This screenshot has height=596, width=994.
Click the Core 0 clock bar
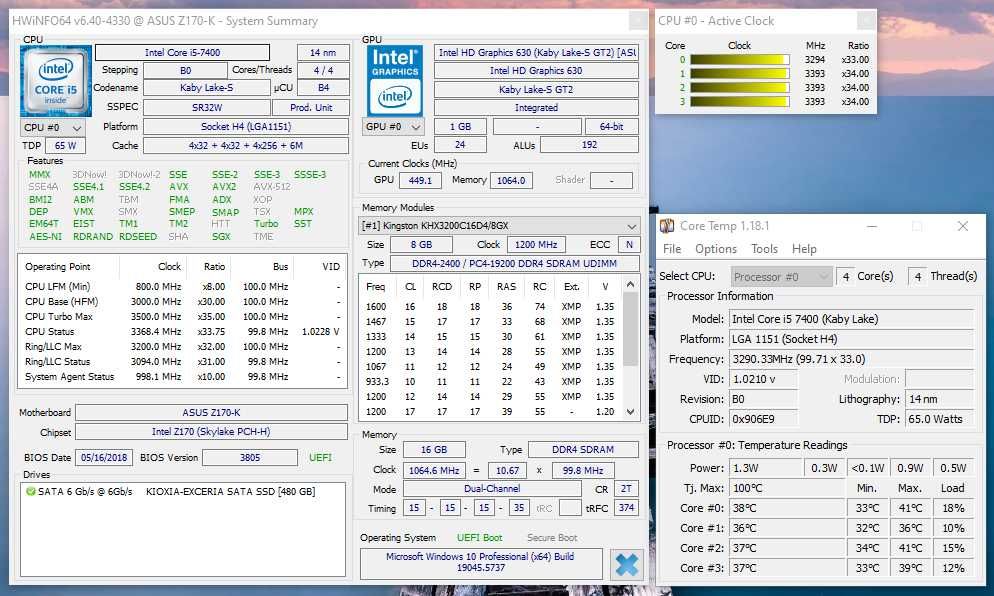pos(740,60)
